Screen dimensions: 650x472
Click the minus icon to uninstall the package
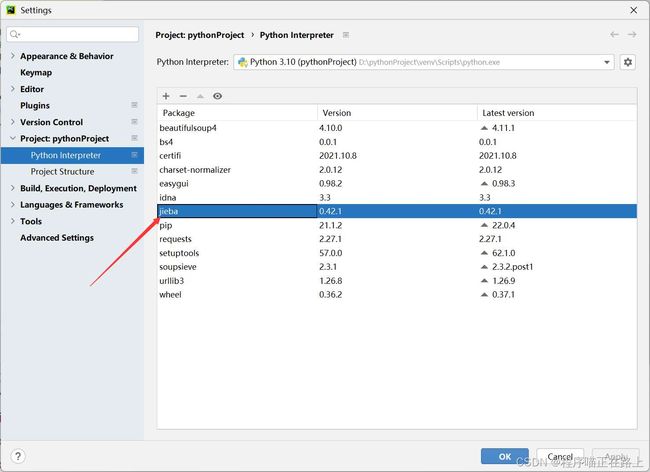tap(183, 96)
